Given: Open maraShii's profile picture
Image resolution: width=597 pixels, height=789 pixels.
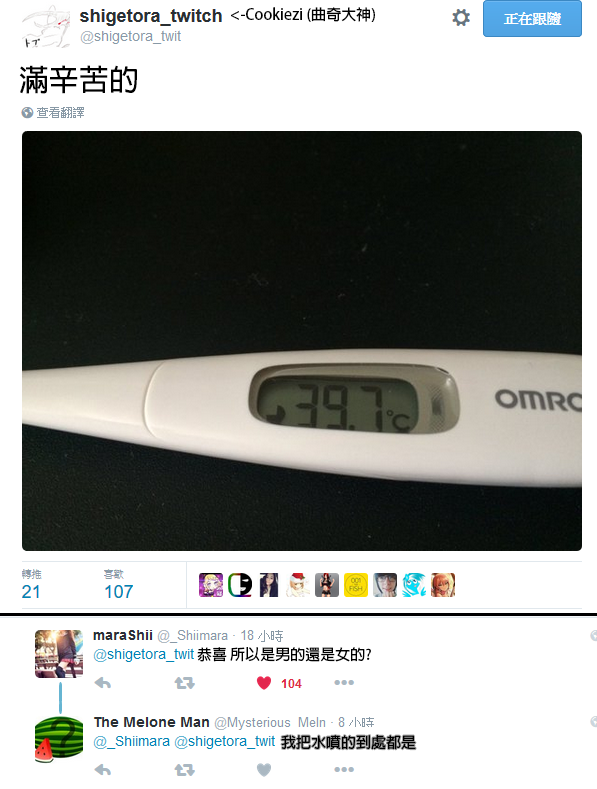Looking at the screenshot, I should pyautogui.click(x=59, y=654).
